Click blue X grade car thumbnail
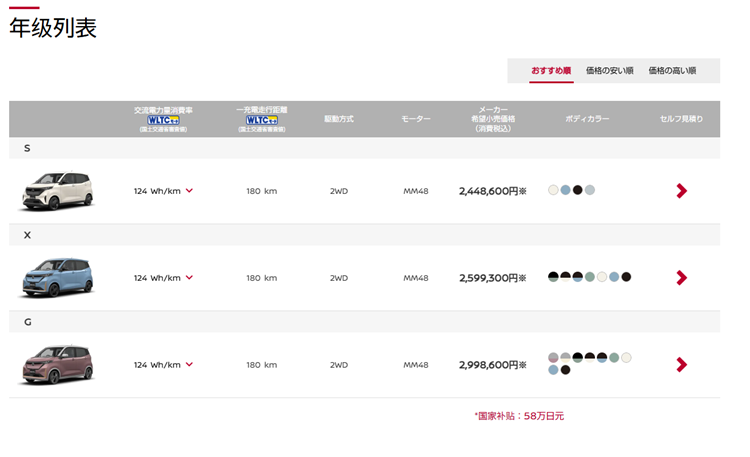 pyautogui.click(x=57, y=278)
